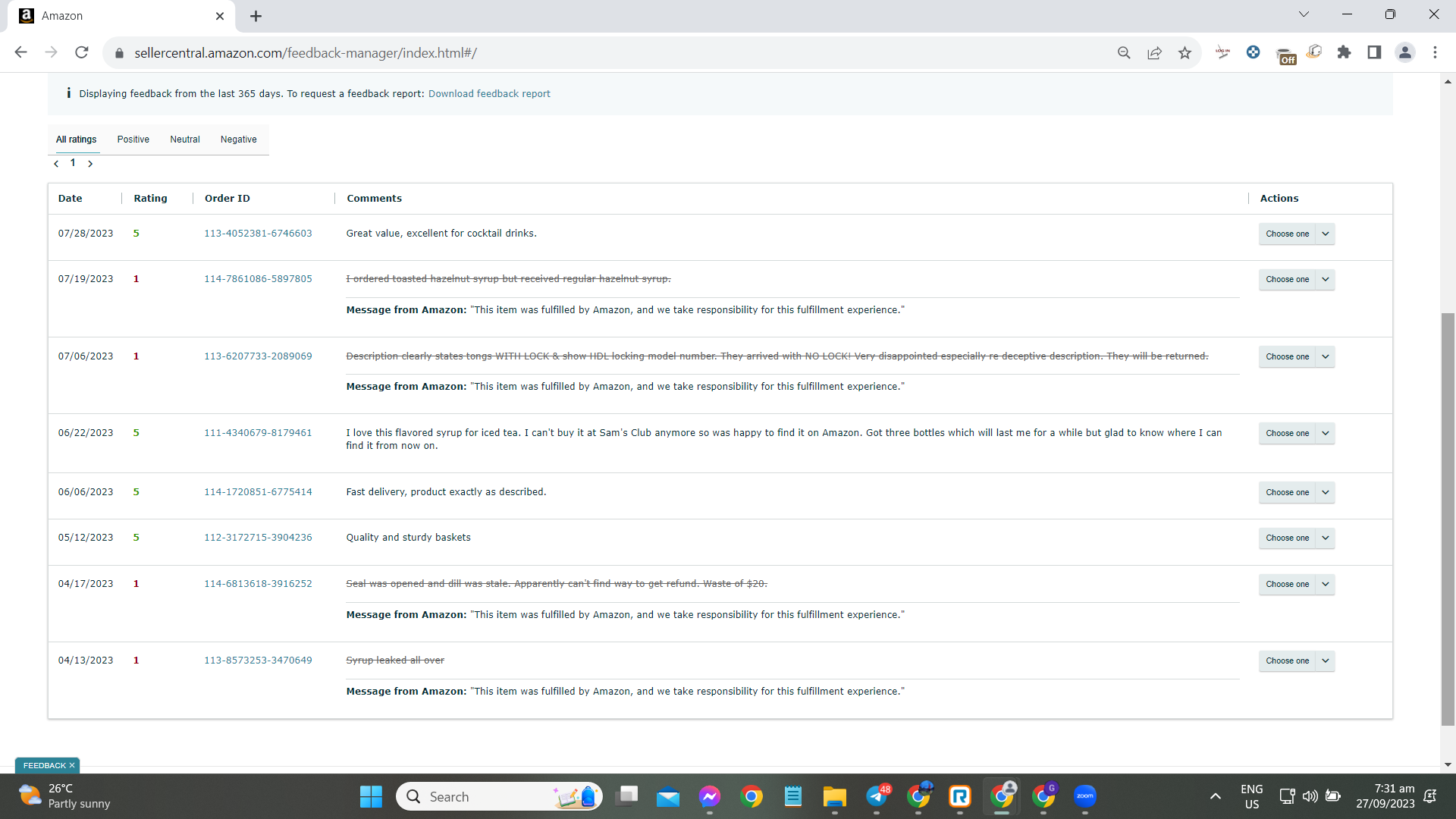Open Chrome extensions puzzle icon

click(x=1344, y=52)
